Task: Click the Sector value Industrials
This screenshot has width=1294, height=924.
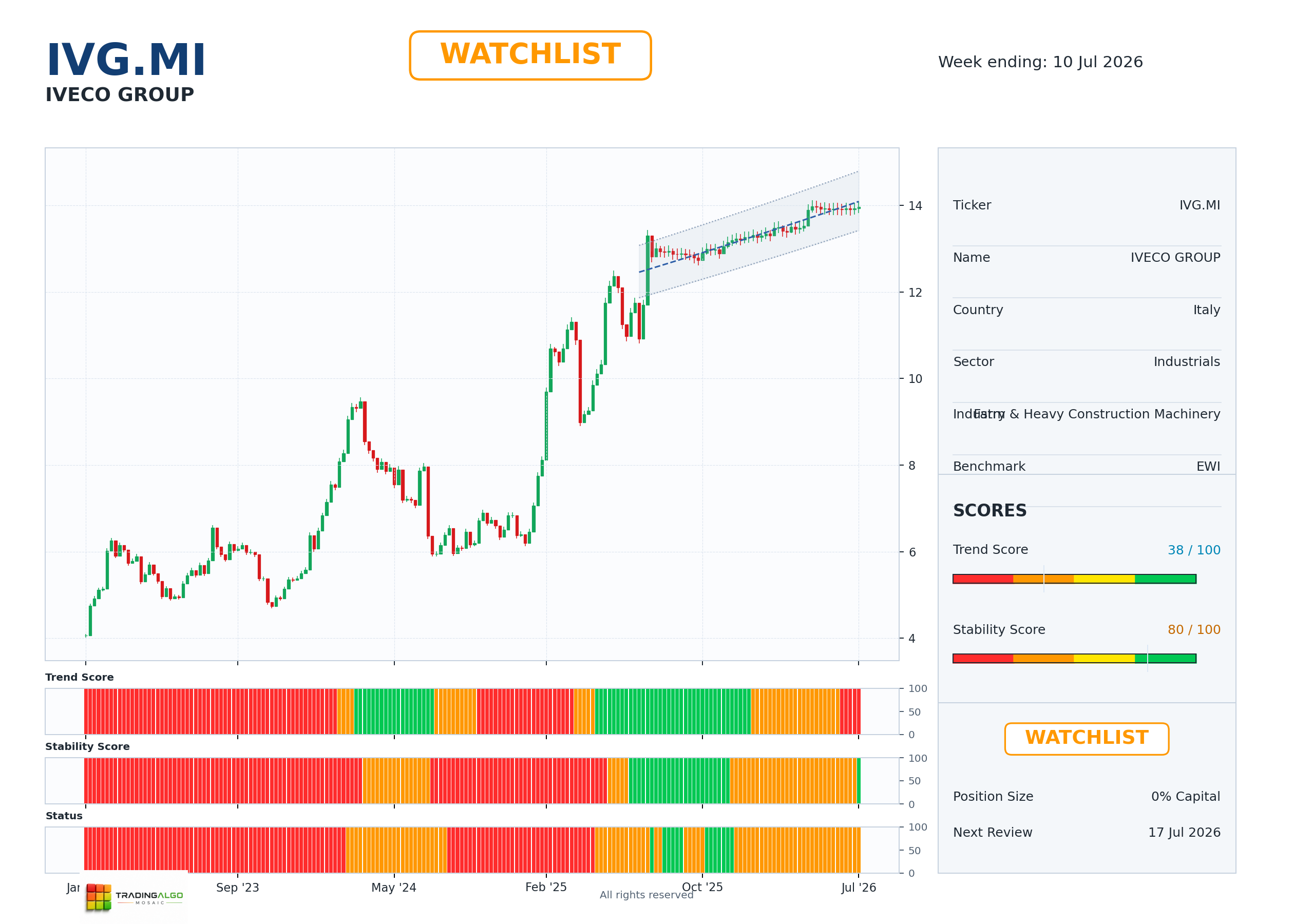Action: click(1187, 362)
